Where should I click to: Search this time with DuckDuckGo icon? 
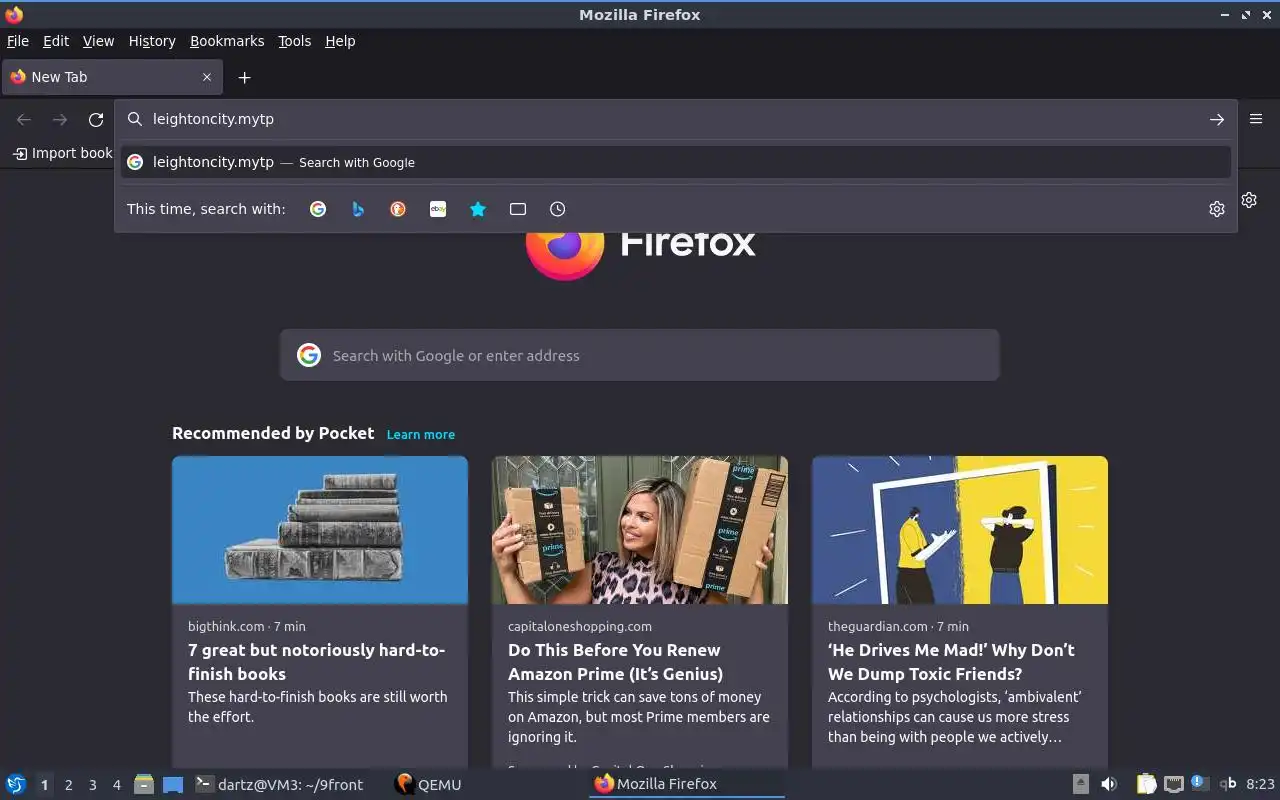tap(398, 209)
